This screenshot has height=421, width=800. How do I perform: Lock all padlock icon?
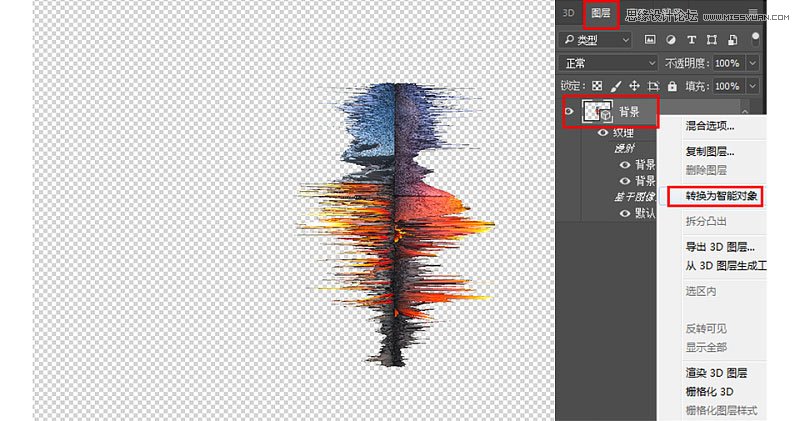pyautogui.click(x=672, y=86)
